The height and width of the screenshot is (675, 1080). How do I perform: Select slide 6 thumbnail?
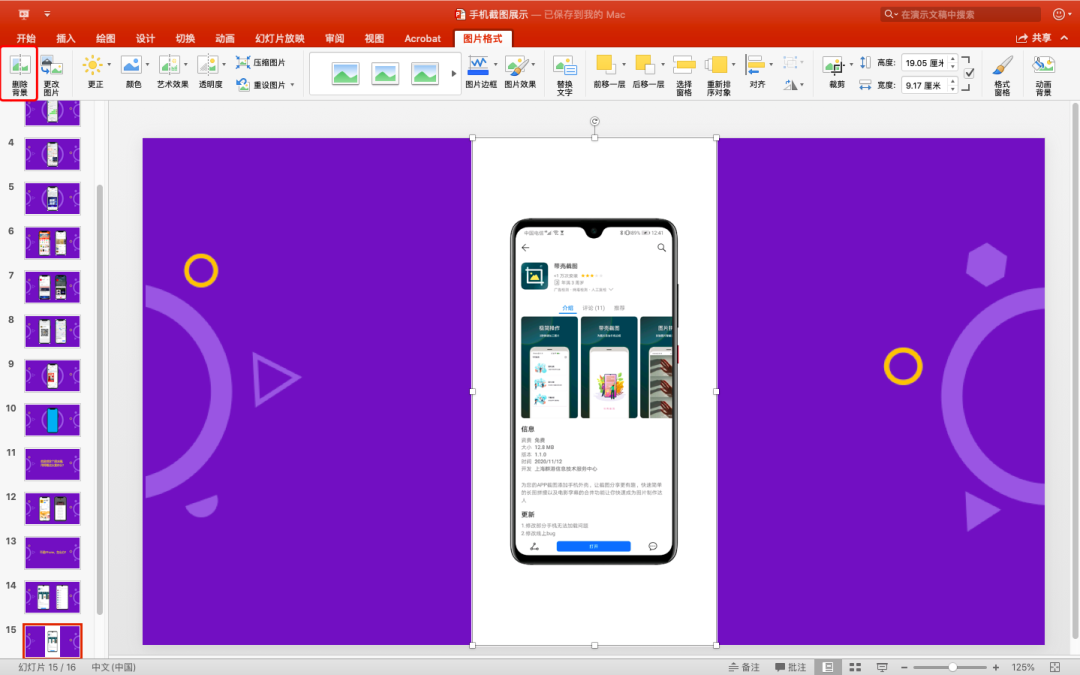coord(52,242)
